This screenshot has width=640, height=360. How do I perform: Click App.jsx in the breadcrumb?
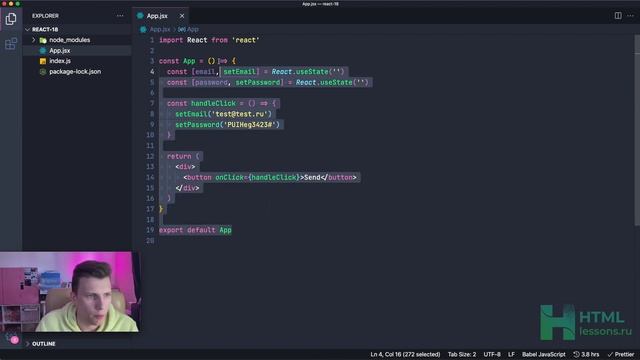160,29
